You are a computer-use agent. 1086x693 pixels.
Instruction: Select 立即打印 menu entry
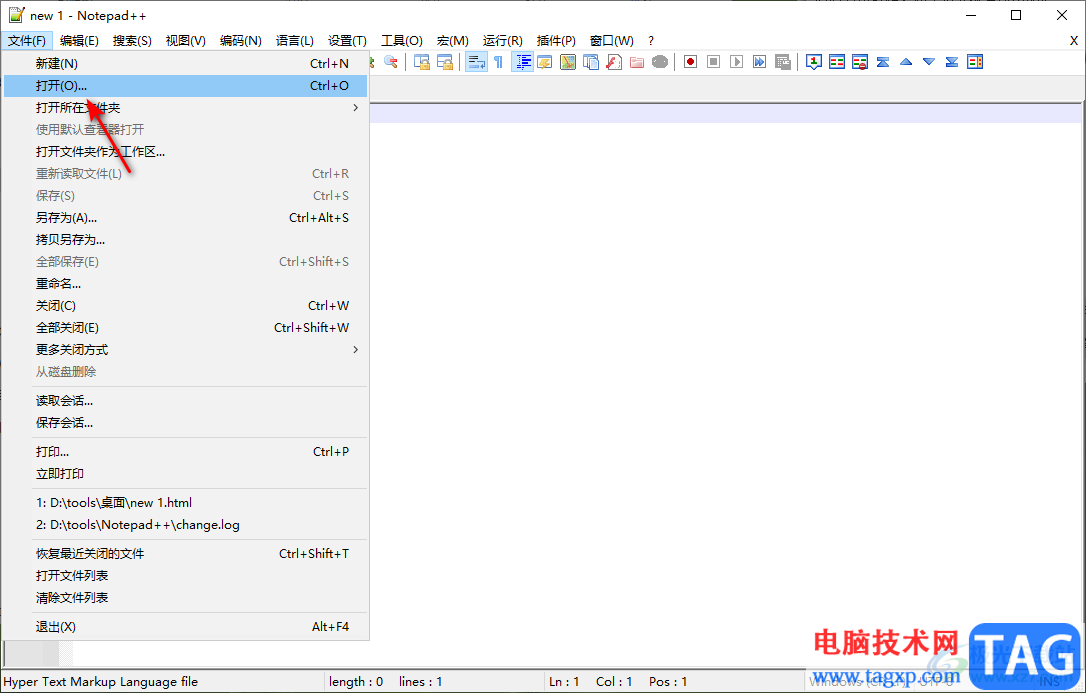pos(186,474)
